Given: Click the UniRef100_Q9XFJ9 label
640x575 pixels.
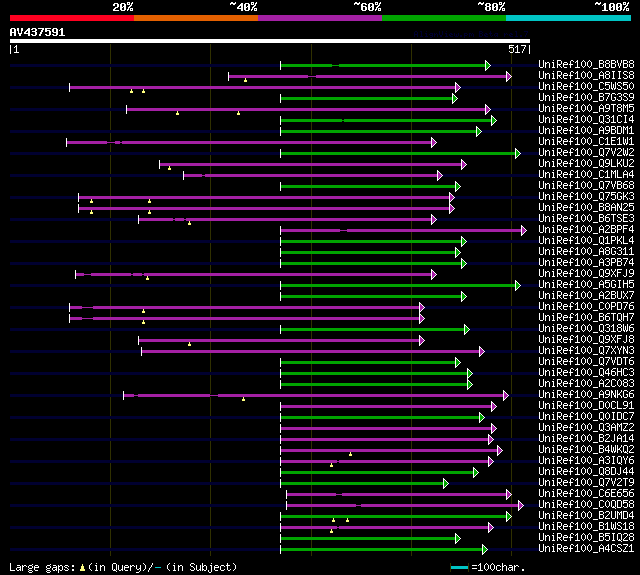Looking at the screenshot, I should [586, 274].
